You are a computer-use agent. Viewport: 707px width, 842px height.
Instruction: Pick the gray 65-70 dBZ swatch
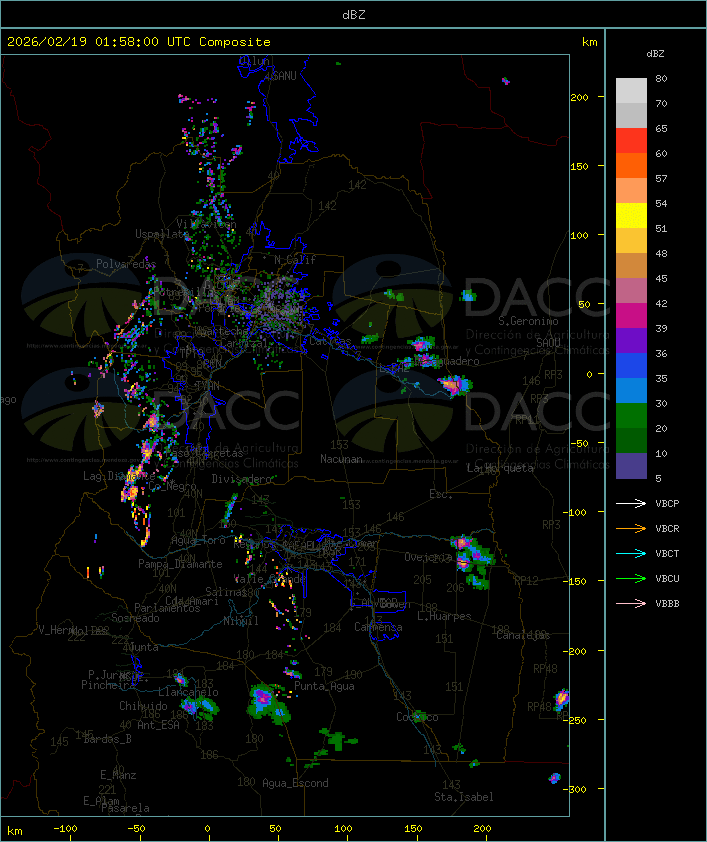pos(631,115)
